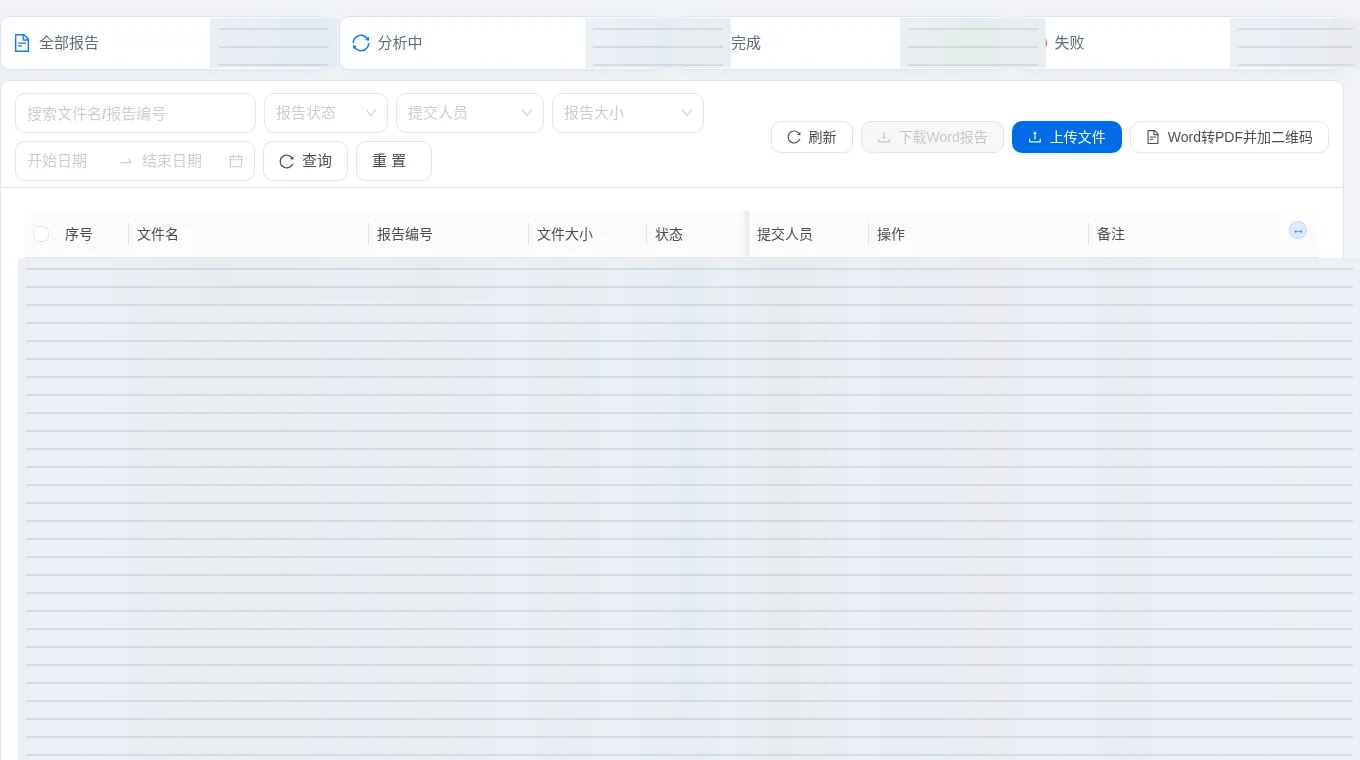Viewport: 1360px width, 760px height.
Task: Focus the 搜索文件名/报告编号 search field
Action: pyautogui.click(x=135, y=113)
